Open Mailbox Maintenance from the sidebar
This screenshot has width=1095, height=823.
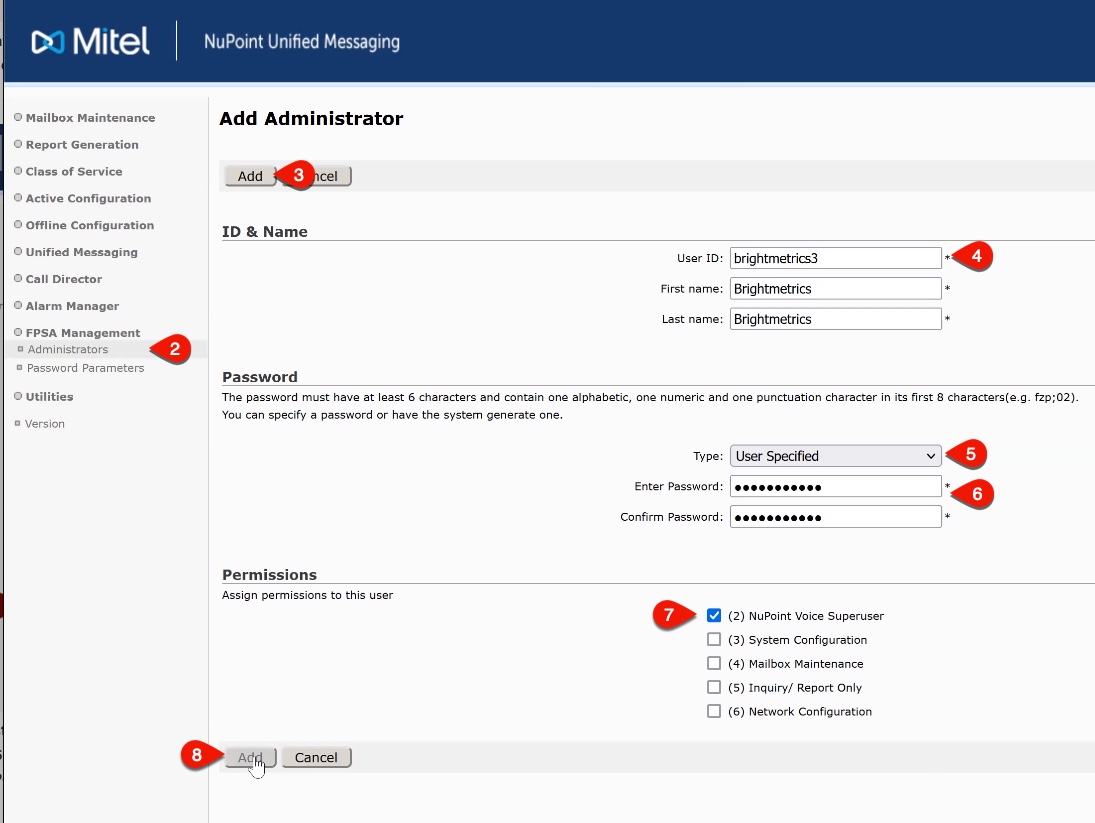point(89,117)
